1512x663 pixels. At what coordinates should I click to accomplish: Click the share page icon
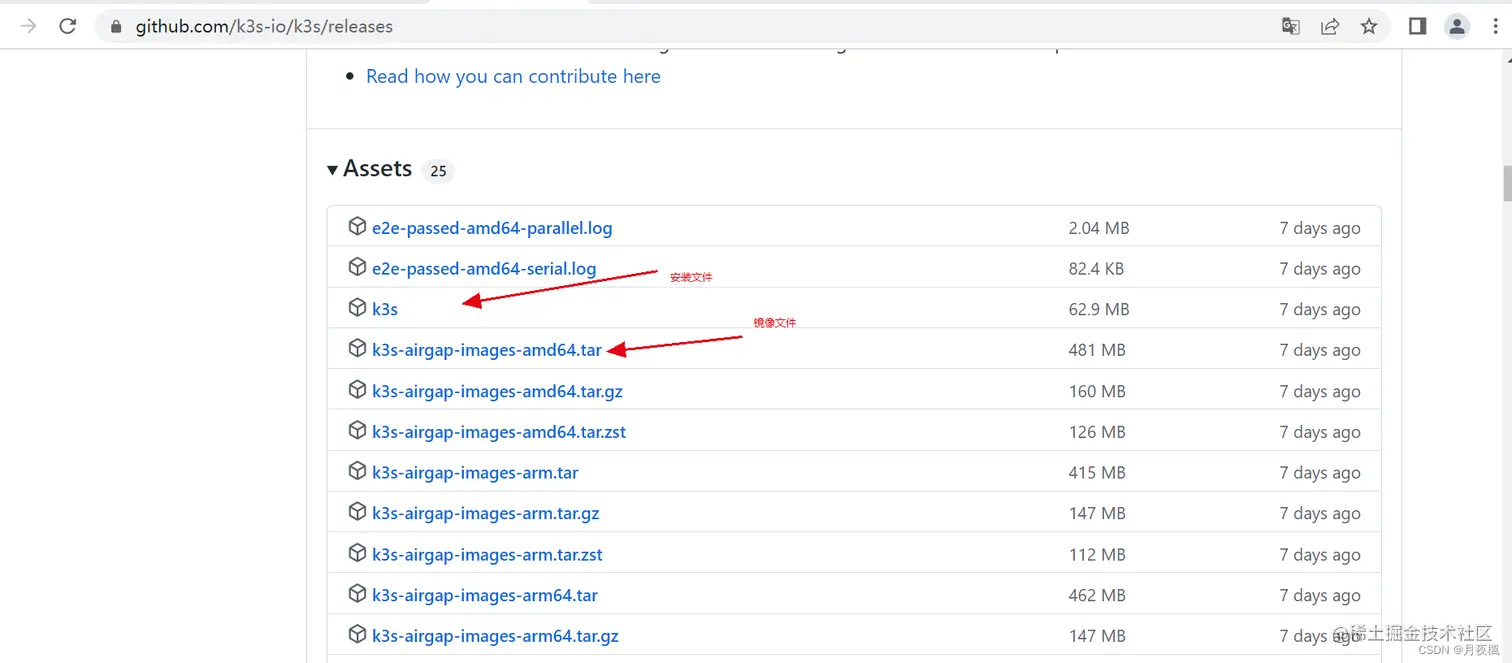(x=1330, y=27)
